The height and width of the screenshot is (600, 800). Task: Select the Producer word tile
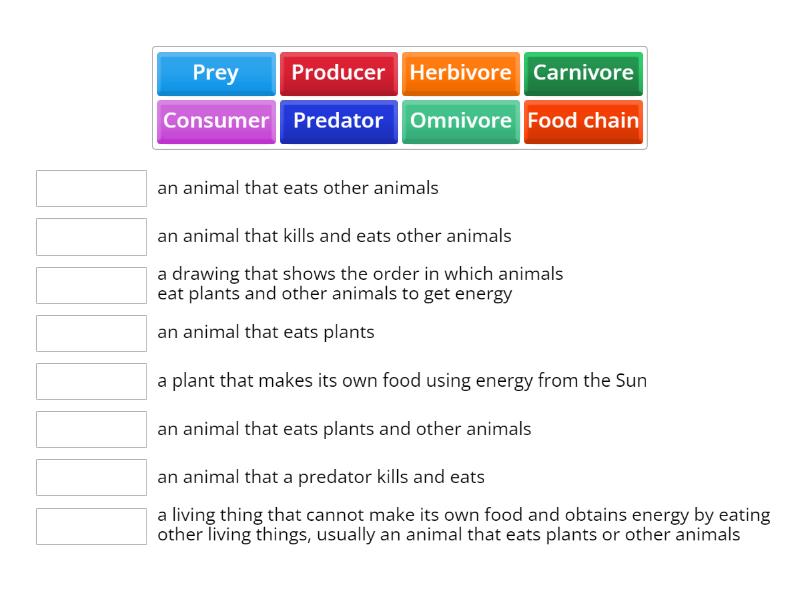pyautogui.click(x=339, y=73)
